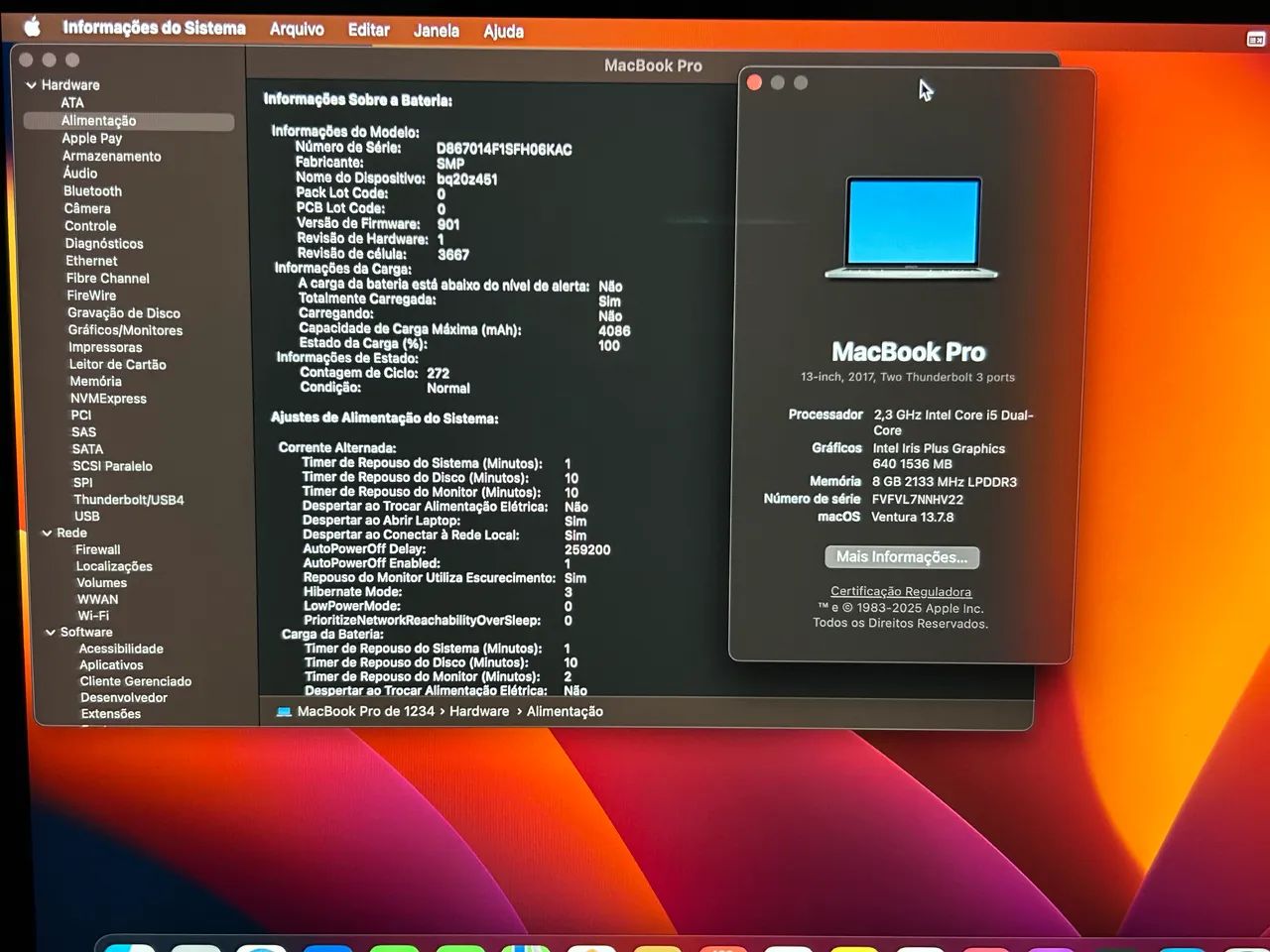Open the Arquivo menu

click(x=297, y=29)
